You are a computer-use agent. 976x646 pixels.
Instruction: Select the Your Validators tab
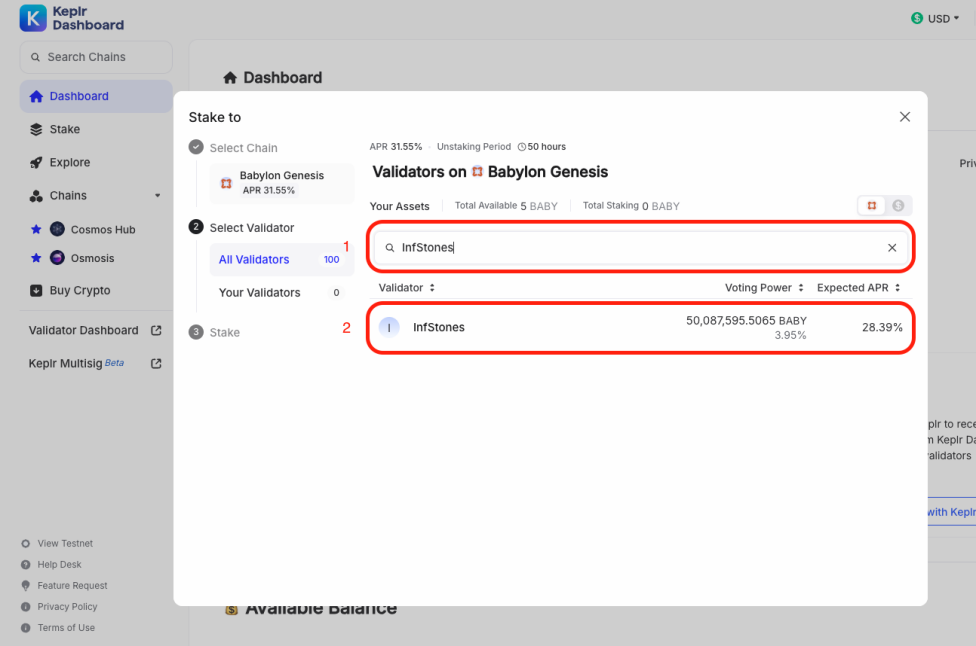click(282, 293)
